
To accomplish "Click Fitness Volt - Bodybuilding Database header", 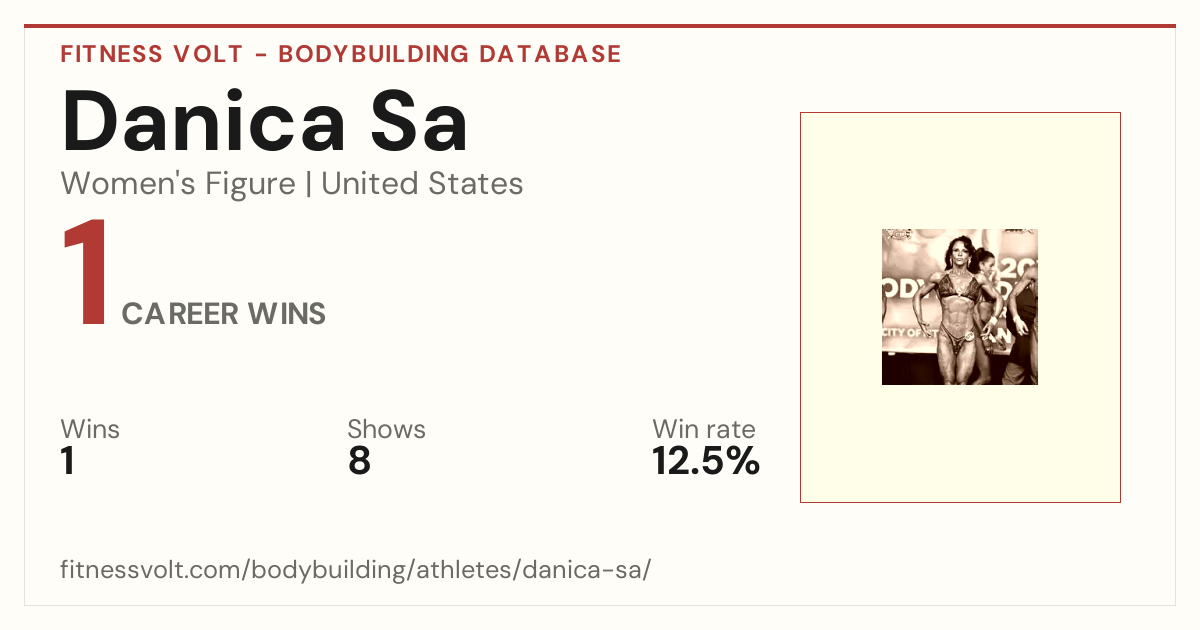I will (341, 54).
